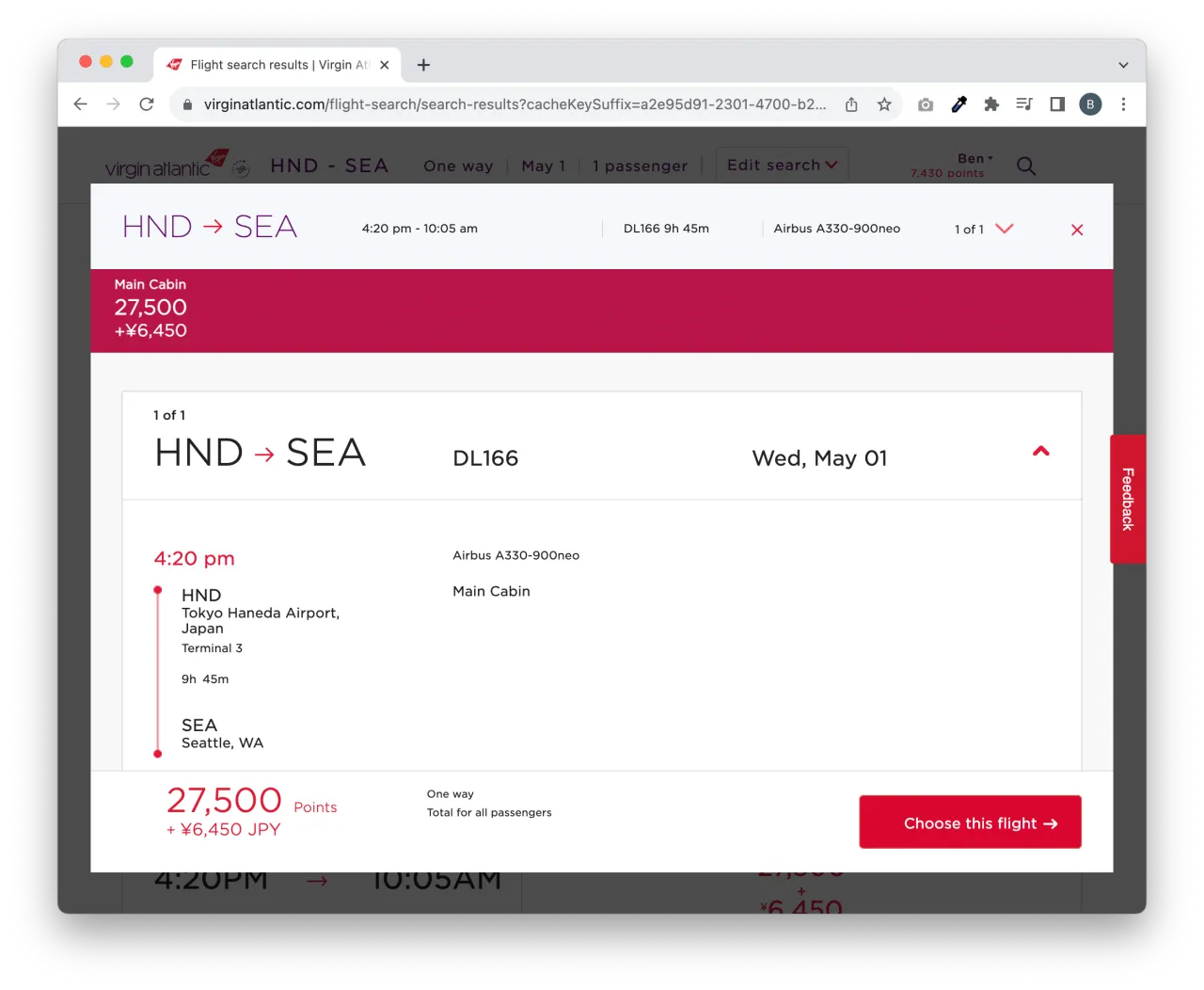Click the 7,430 points balance
Screen dimensions: 1204x990
coord(947,173)
